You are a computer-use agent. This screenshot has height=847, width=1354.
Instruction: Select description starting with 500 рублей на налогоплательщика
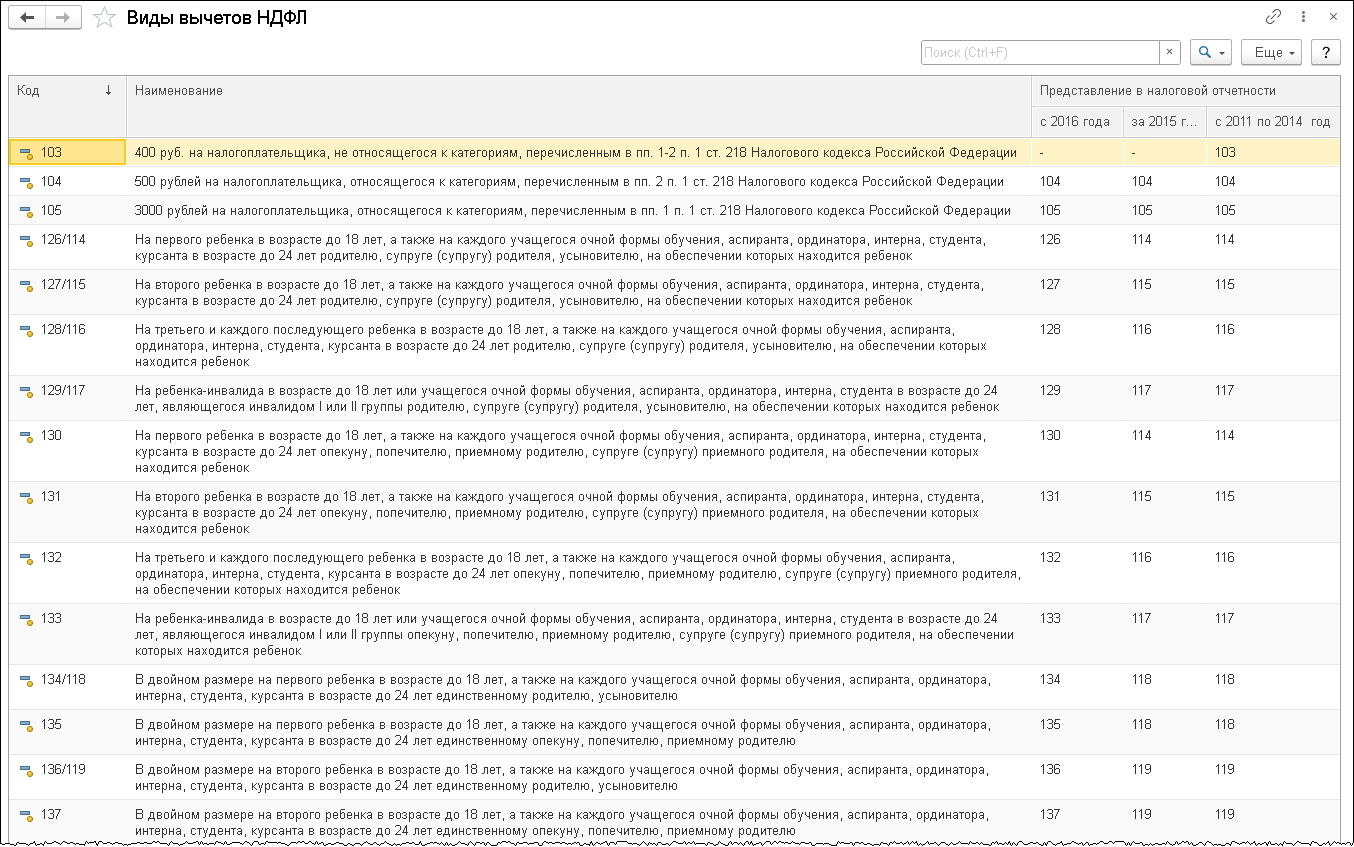coord(569,182)
